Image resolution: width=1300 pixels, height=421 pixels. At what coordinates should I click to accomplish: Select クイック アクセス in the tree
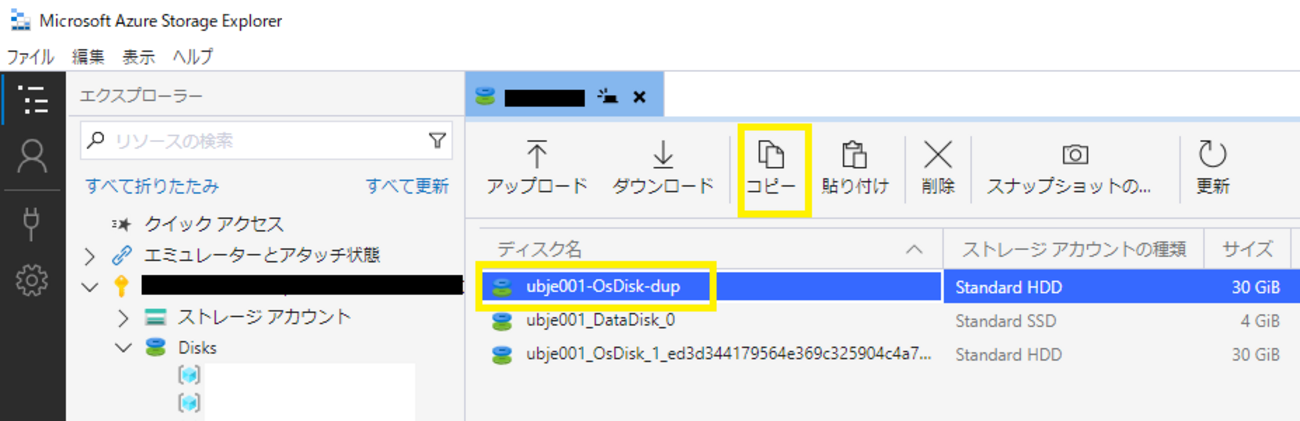(214, 224)
